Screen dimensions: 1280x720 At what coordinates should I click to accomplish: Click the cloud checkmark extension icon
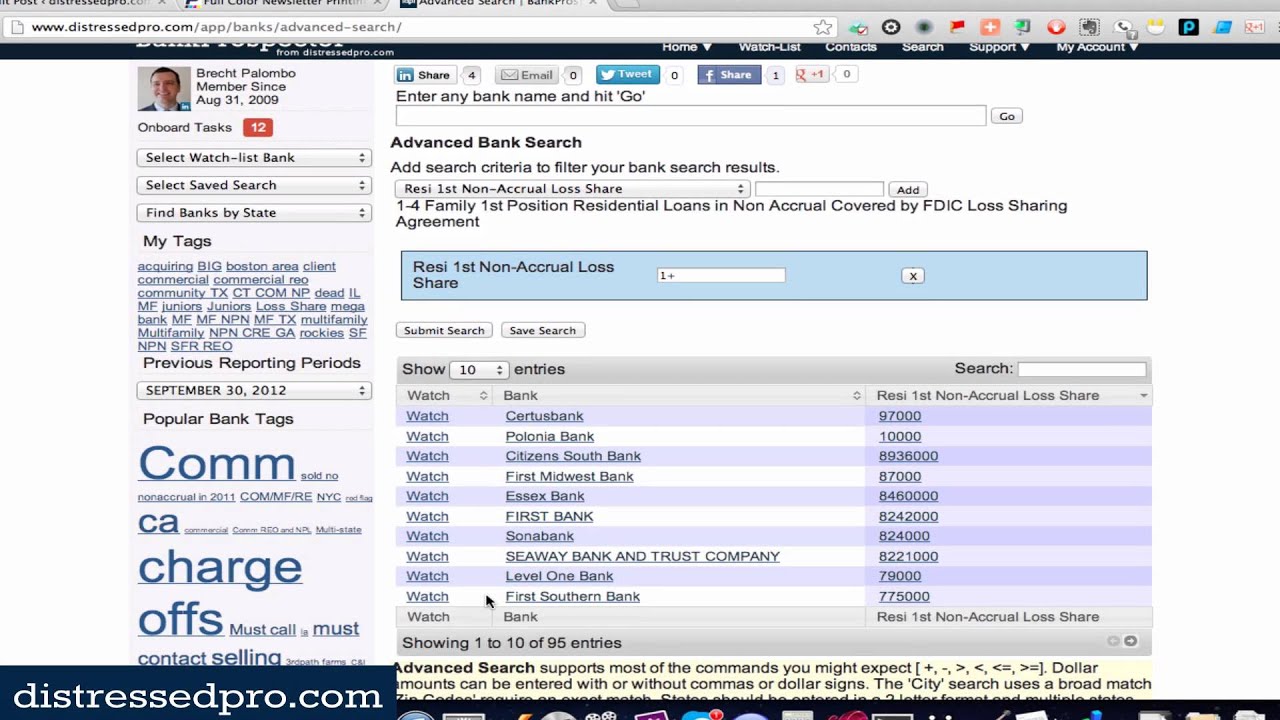(858, 27)
